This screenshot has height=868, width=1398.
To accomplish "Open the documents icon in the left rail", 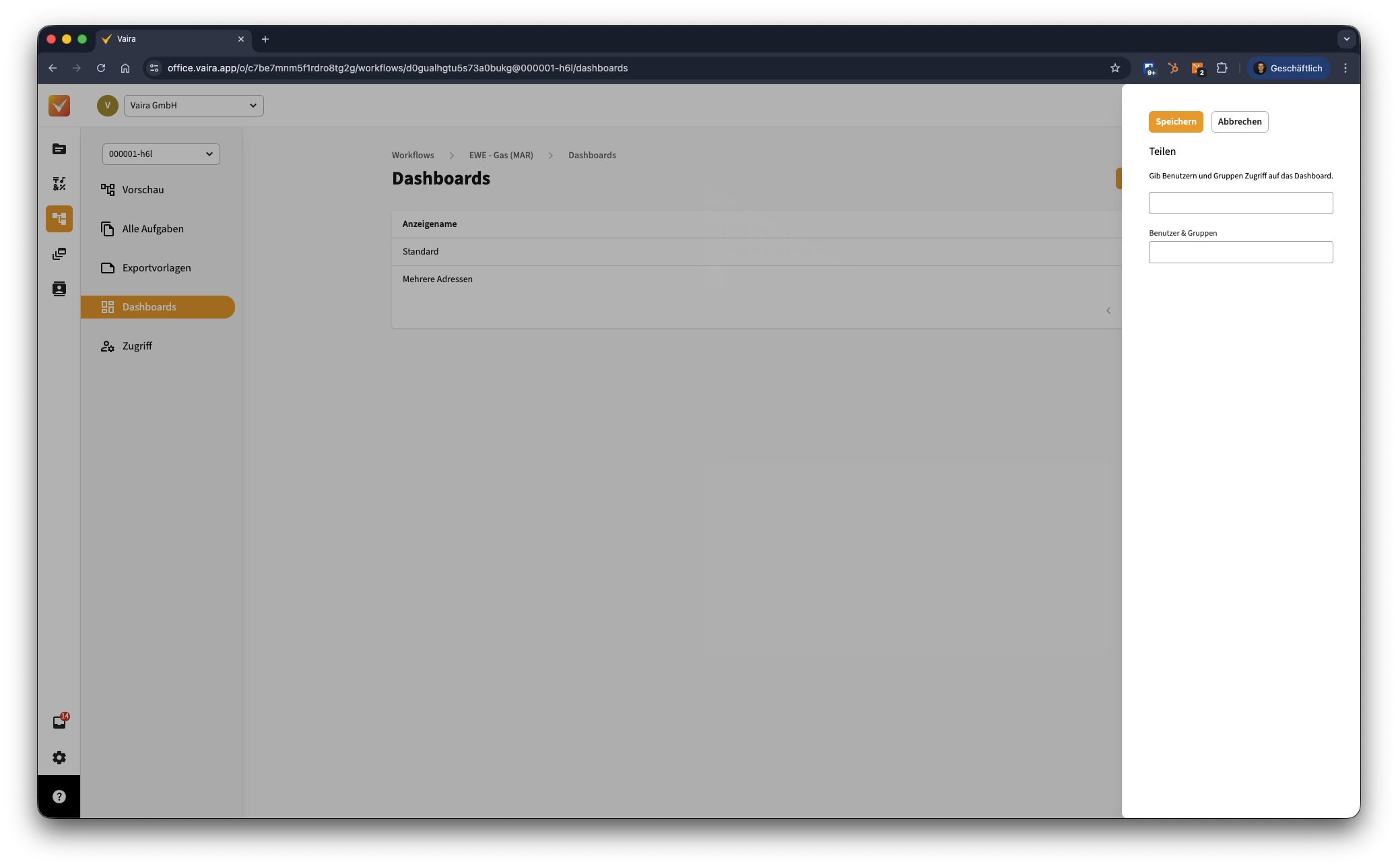I will [x=59, y=149].
